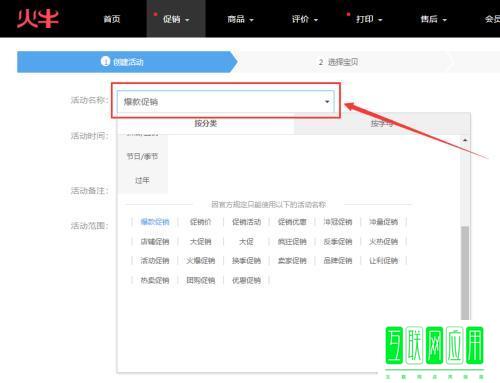Click the 活动名称 combo box field
Viewport: 500px width, 383px height.
coord(225,101)
